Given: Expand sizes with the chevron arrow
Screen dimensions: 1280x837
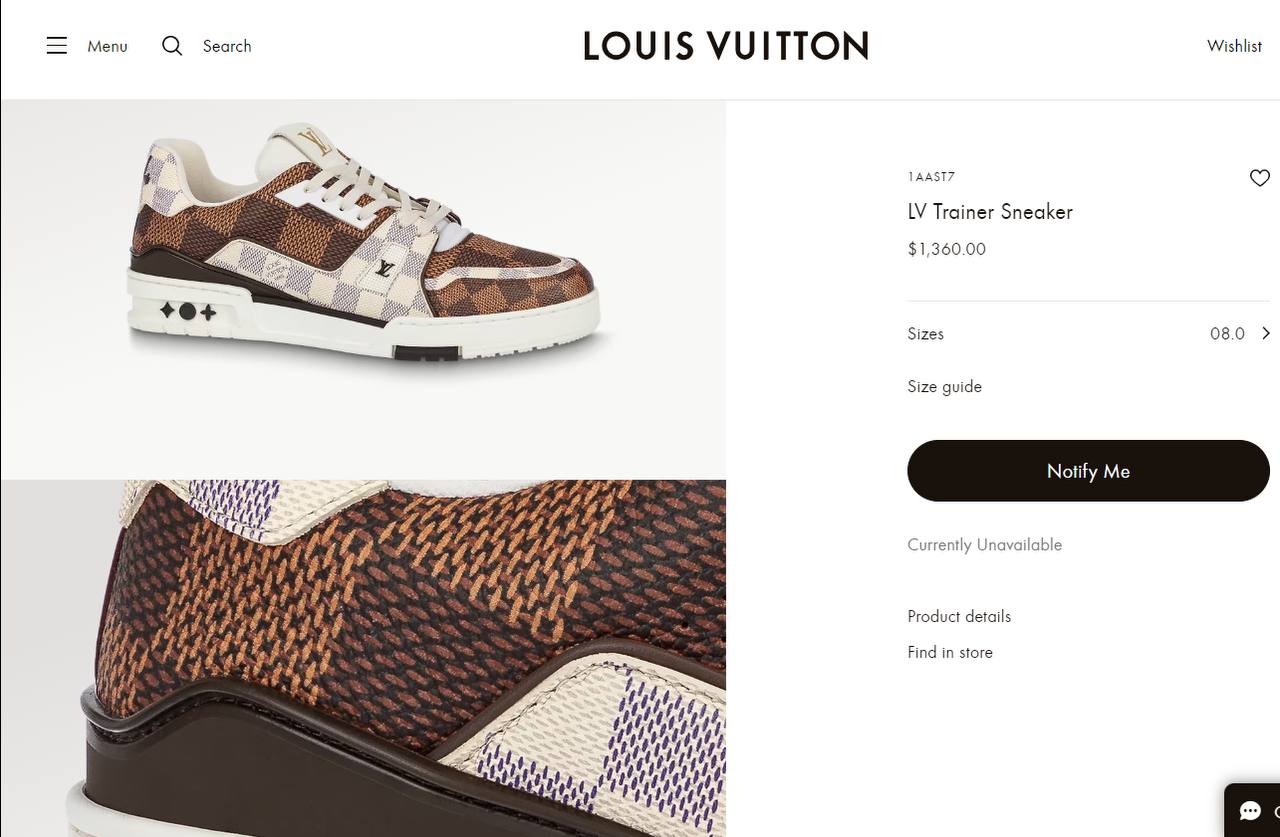Looking at the screenshot, I should [x=1266, y=333].
